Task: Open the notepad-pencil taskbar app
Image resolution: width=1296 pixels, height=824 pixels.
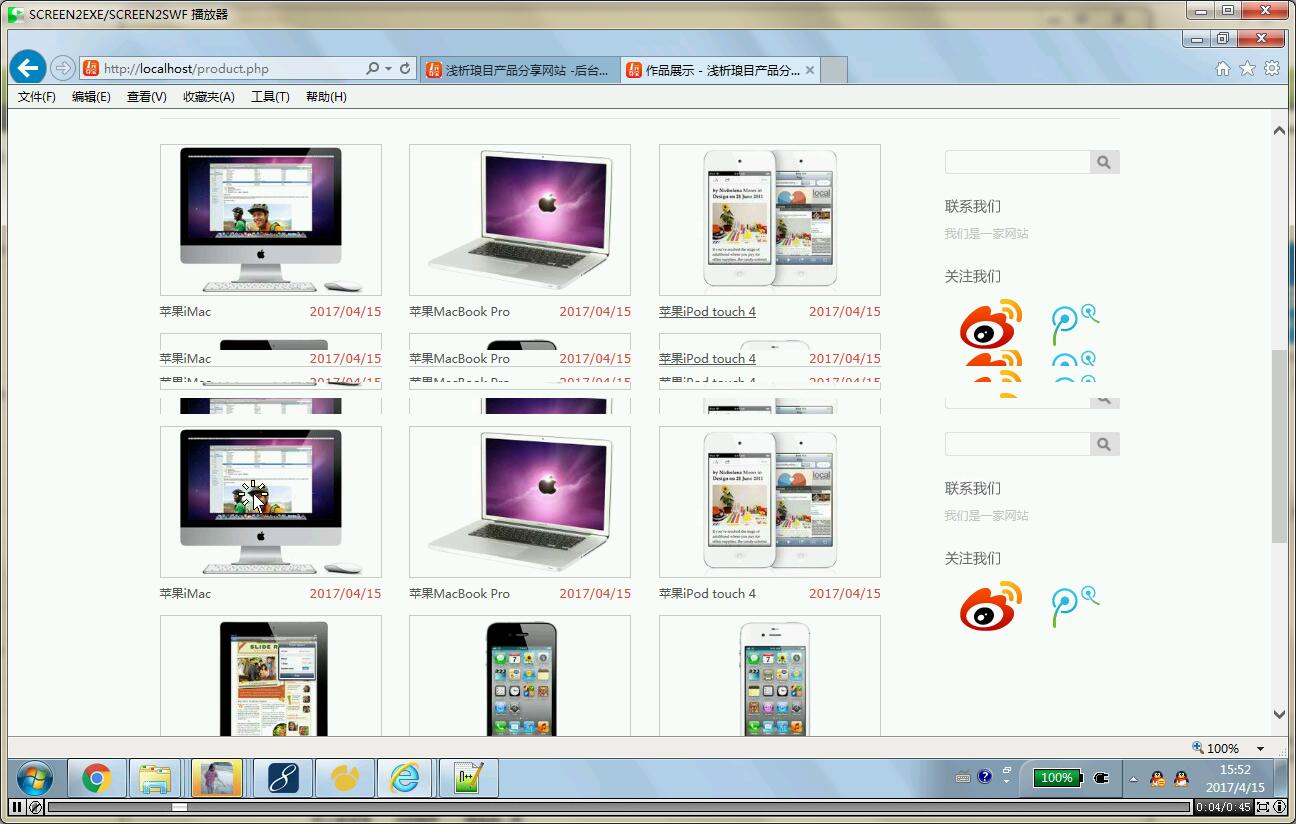Action: pos(468,778)
